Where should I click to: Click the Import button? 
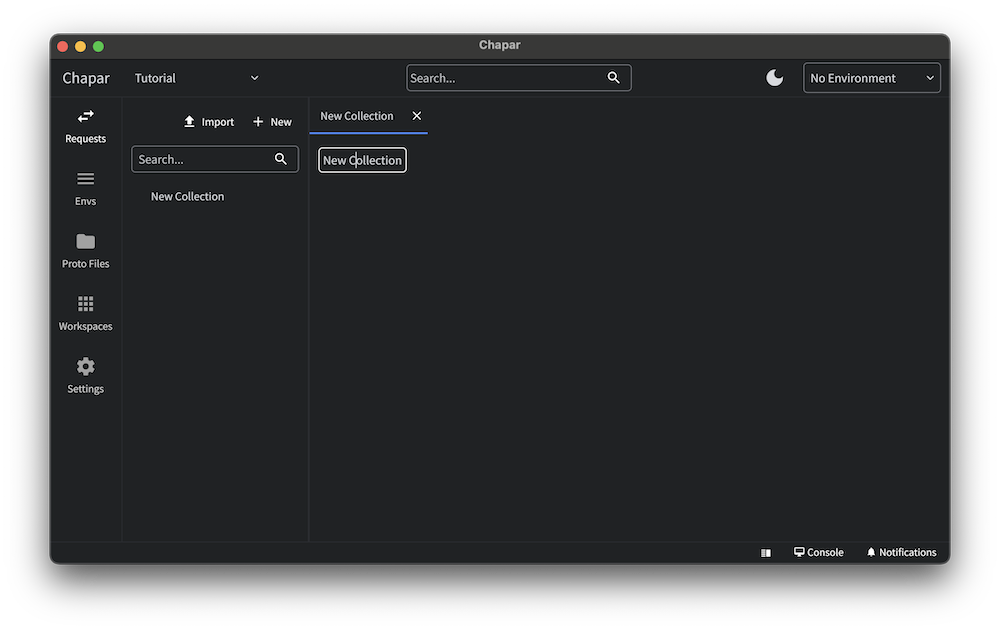coord(209,122)
